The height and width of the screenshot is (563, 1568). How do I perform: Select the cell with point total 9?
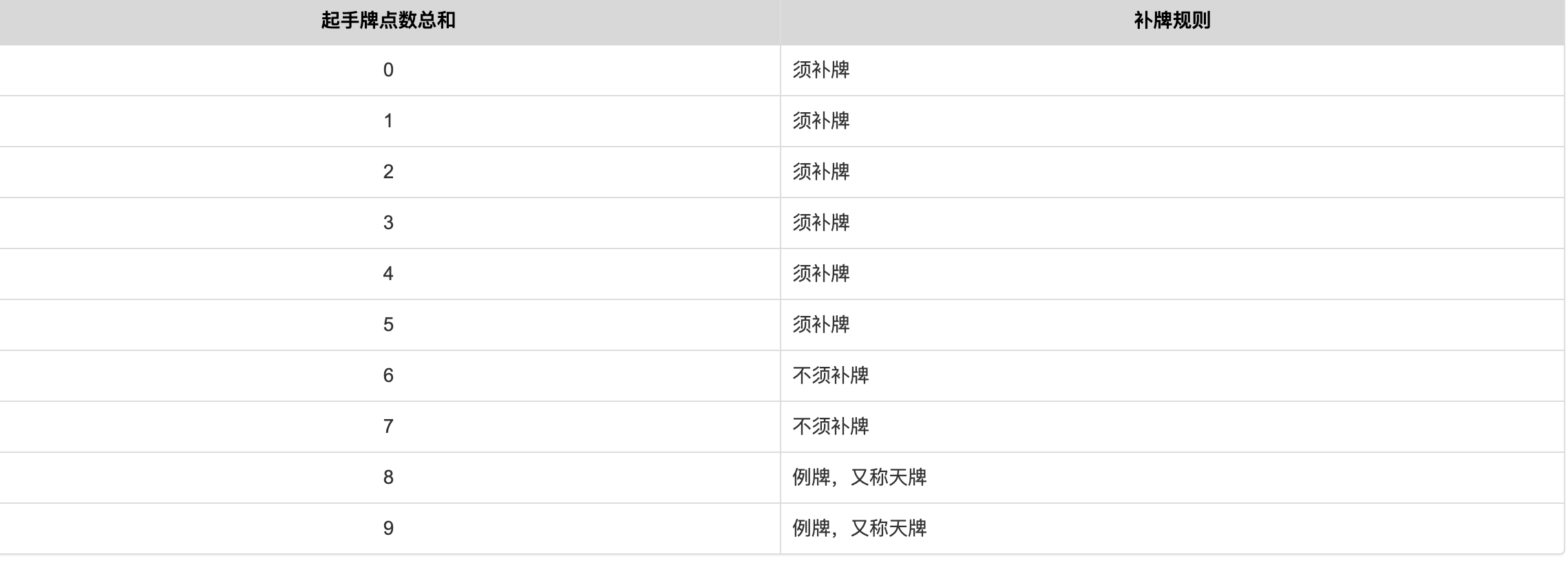pos(388,529)
